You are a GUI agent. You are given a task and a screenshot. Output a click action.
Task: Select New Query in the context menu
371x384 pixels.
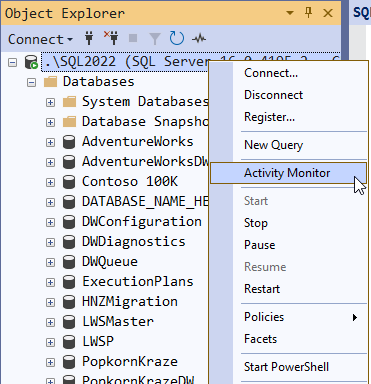click(x=274, y=145)
